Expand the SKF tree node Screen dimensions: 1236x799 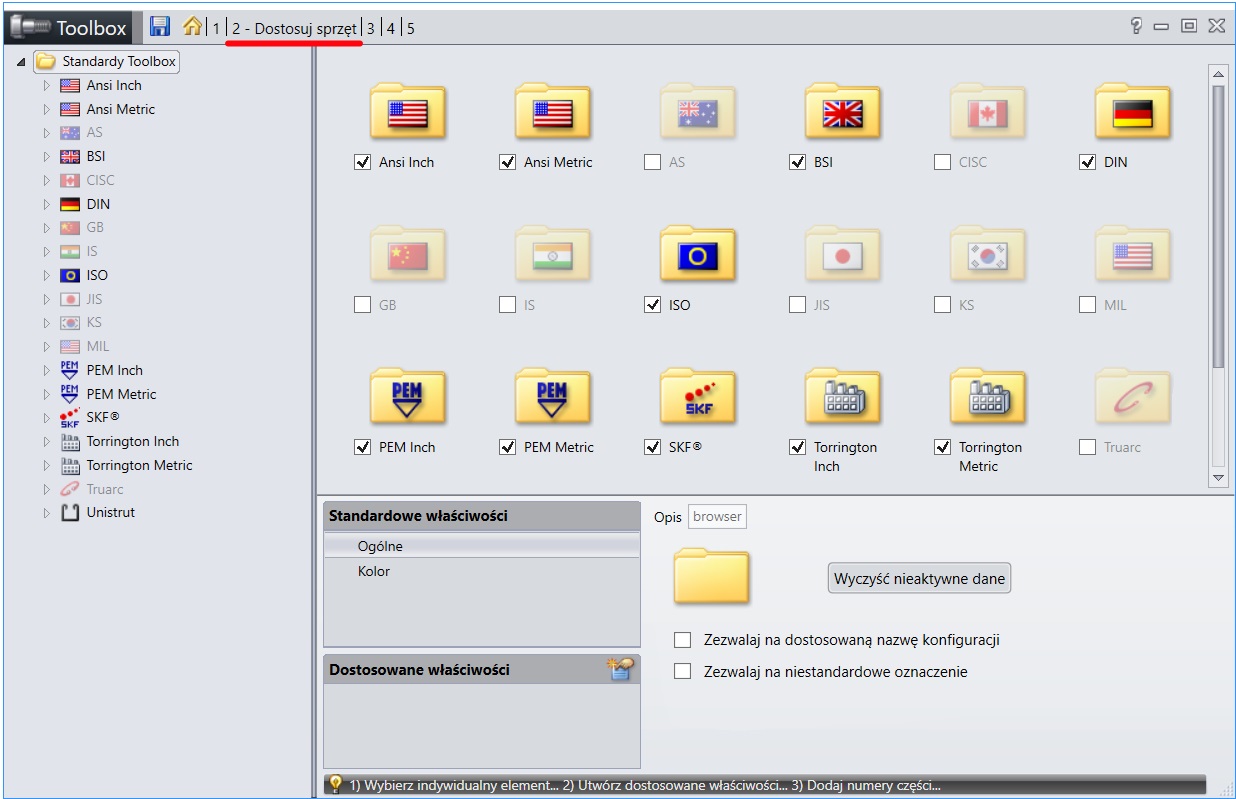[x=46, y=418]
